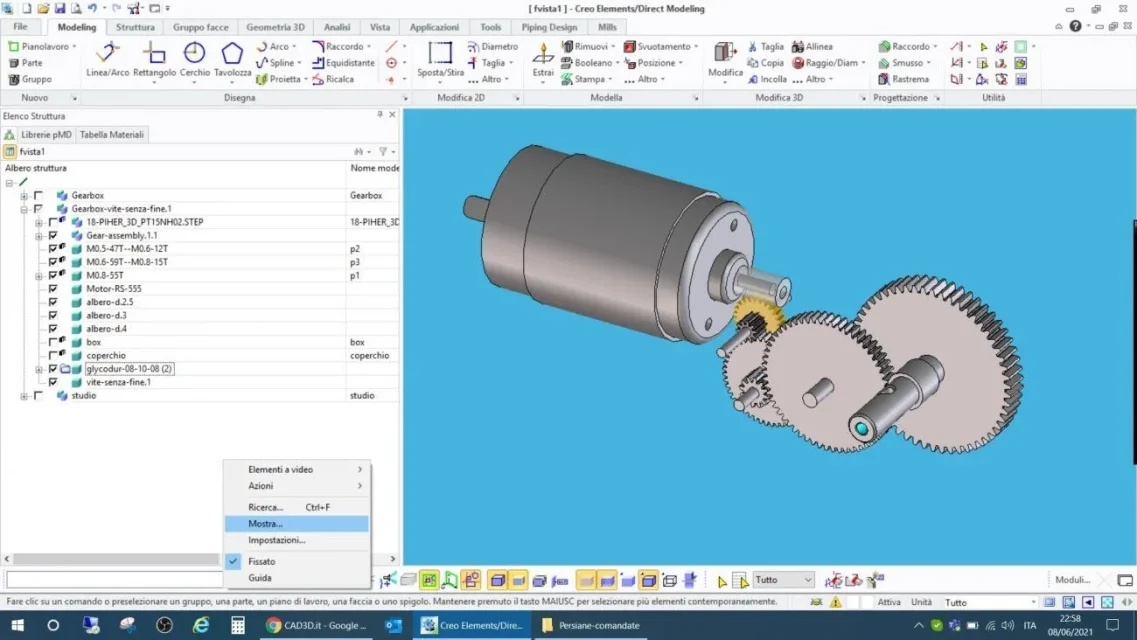Check the studio checkbox

coord(38,396)
